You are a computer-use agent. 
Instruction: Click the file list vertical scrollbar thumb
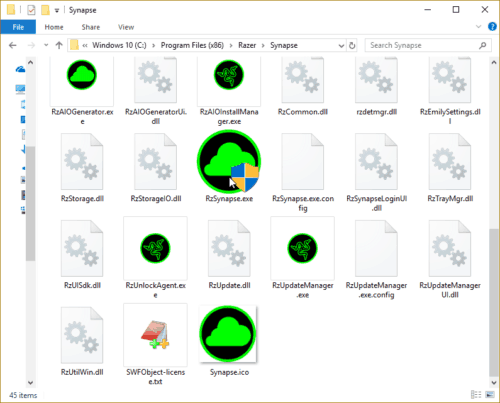coord(493,302)
